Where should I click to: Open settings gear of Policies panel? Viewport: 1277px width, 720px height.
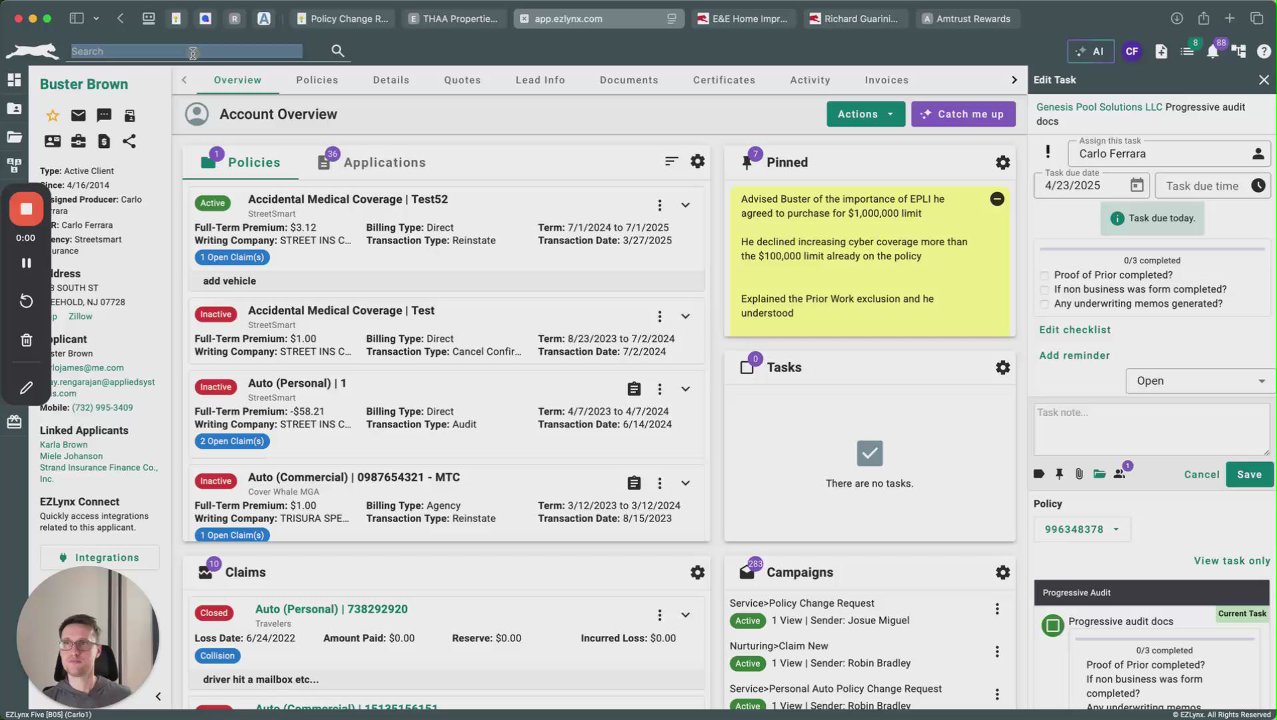click(698, 162)
